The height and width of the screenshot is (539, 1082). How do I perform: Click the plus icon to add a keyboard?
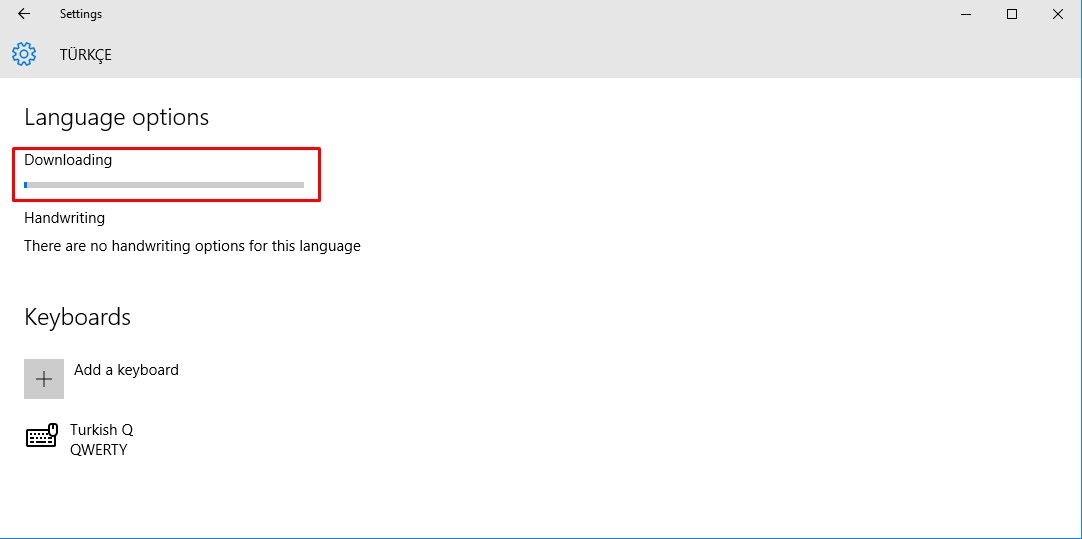44,379
